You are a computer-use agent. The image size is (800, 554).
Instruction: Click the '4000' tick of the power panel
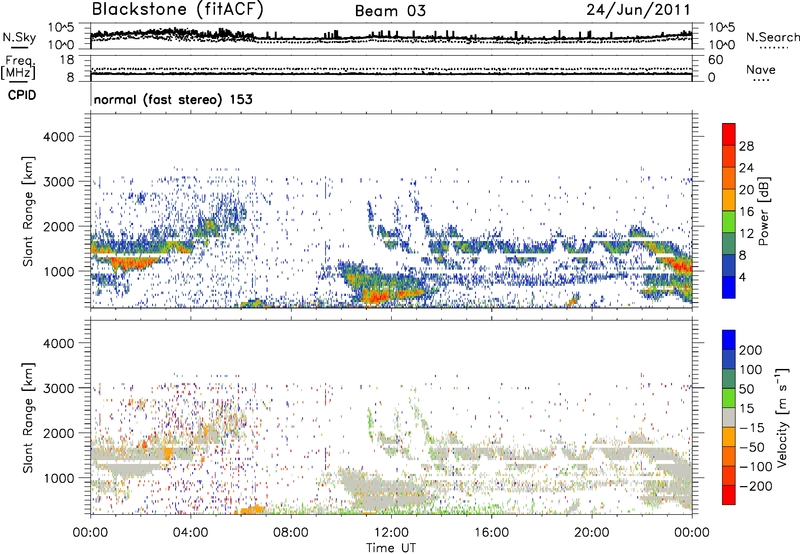point(59,137)
